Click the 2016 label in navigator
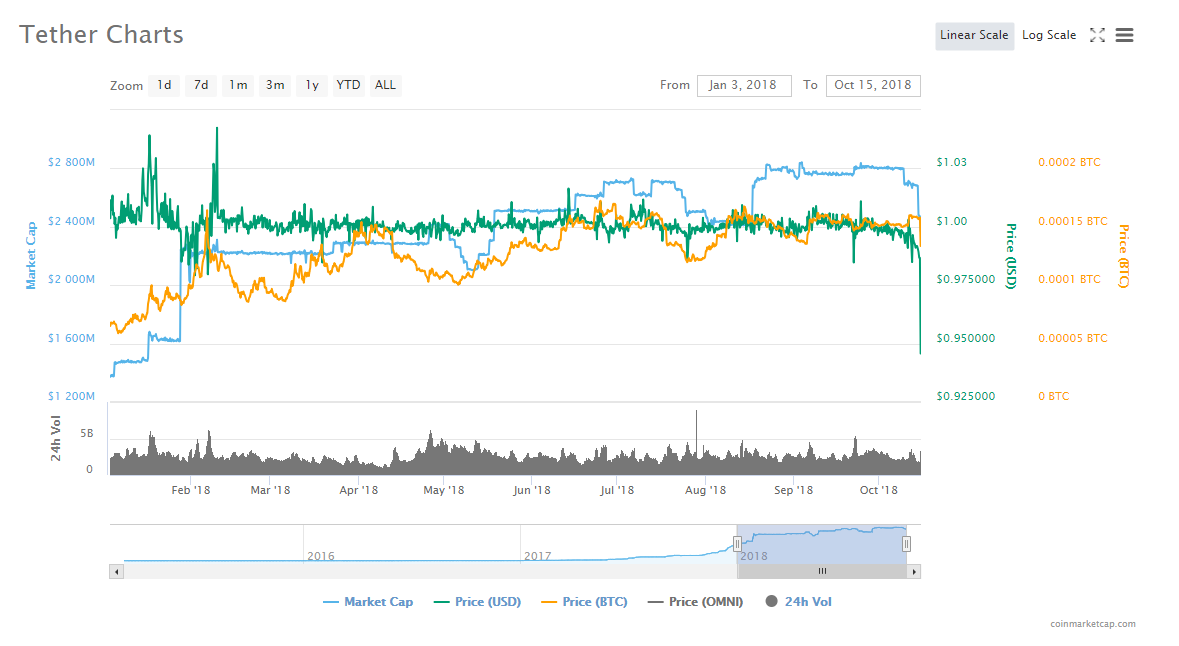This screenshot has height=646, width=1179. [x=320, y=556]
